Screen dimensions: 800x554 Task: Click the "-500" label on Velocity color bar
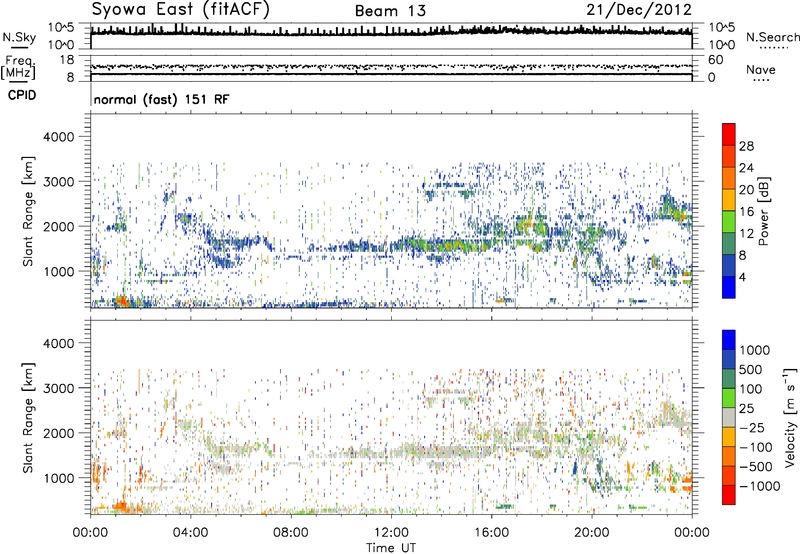(x=755, y=467)
